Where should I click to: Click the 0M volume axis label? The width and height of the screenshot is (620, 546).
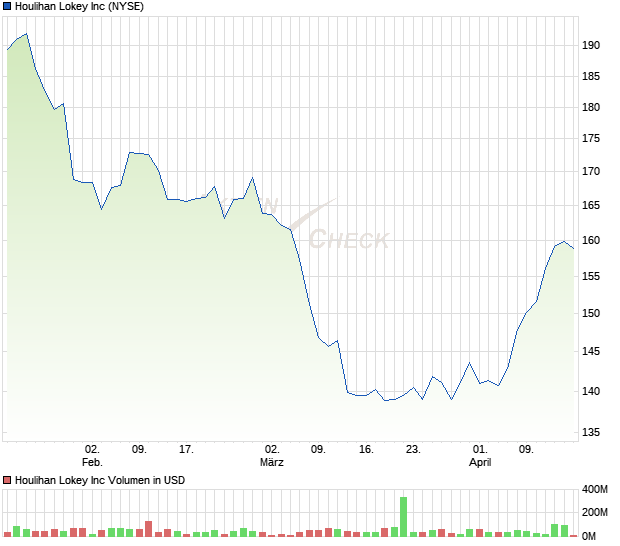point(589,536)
